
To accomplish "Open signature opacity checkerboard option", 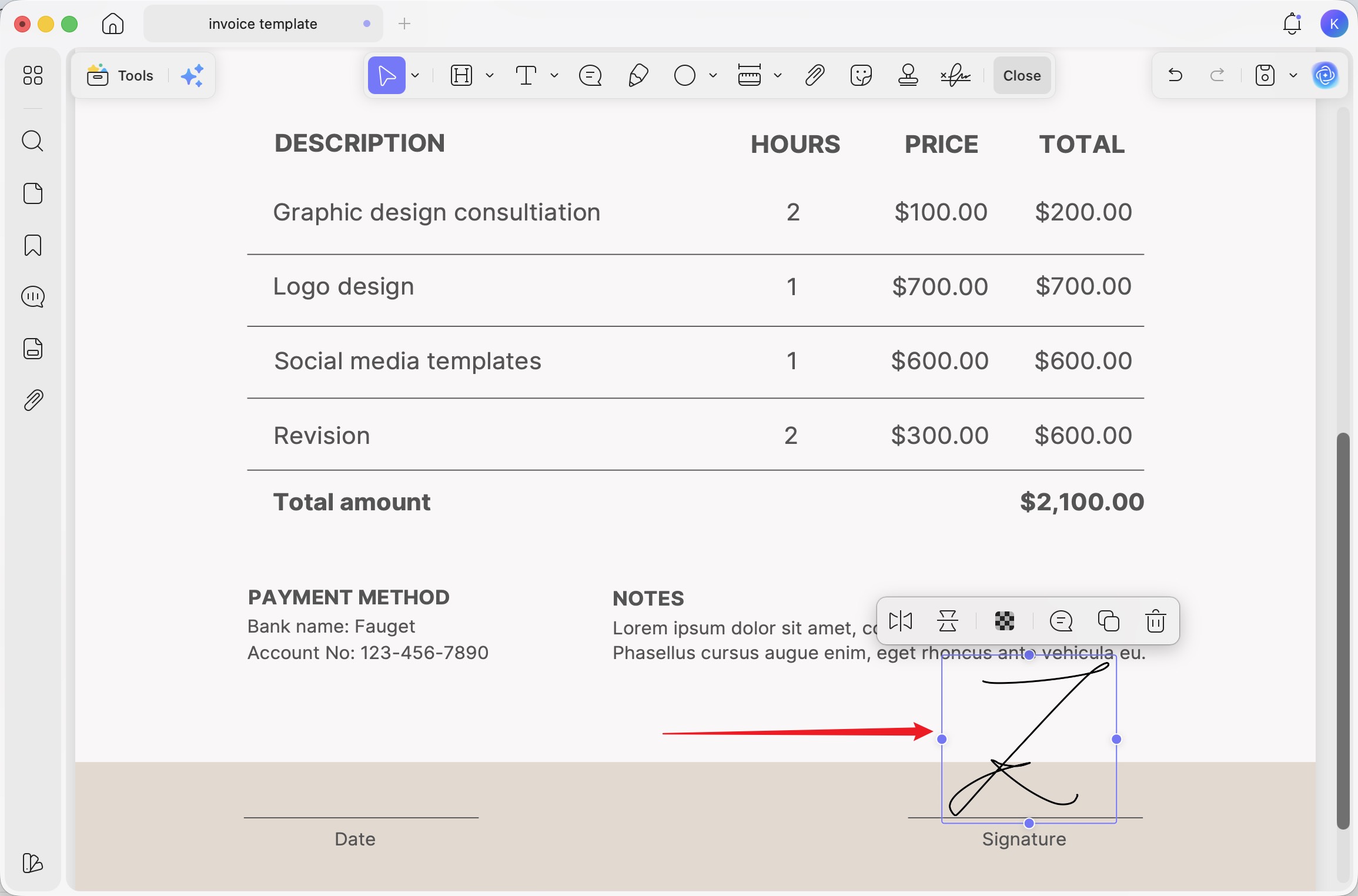I will tap(1005, 621).
